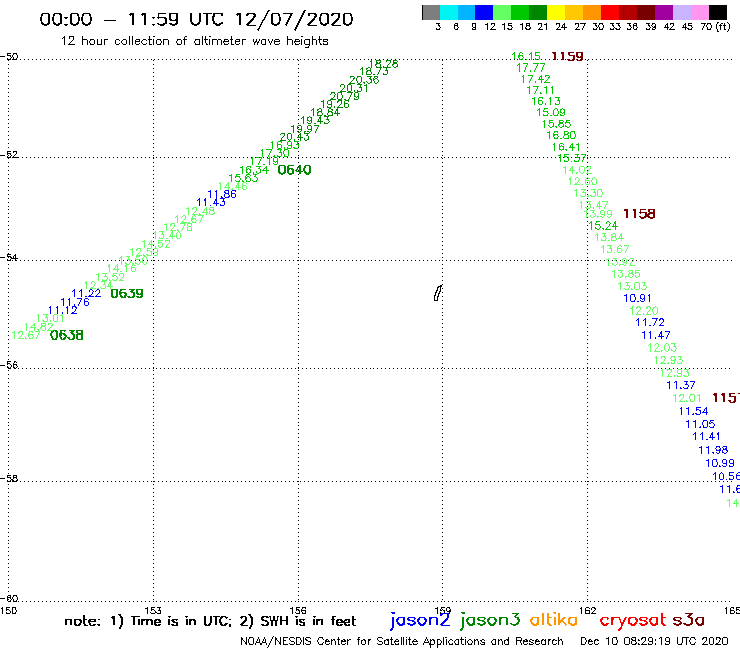This screenshot has width=740, height=650.
Task: Pick the orange swatch above label 30
Action: point(592,13)
